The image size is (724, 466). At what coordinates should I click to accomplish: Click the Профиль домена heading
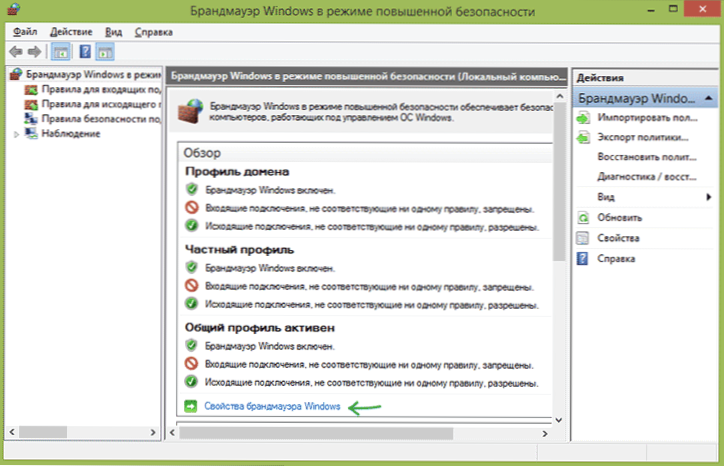coord(237,172)
